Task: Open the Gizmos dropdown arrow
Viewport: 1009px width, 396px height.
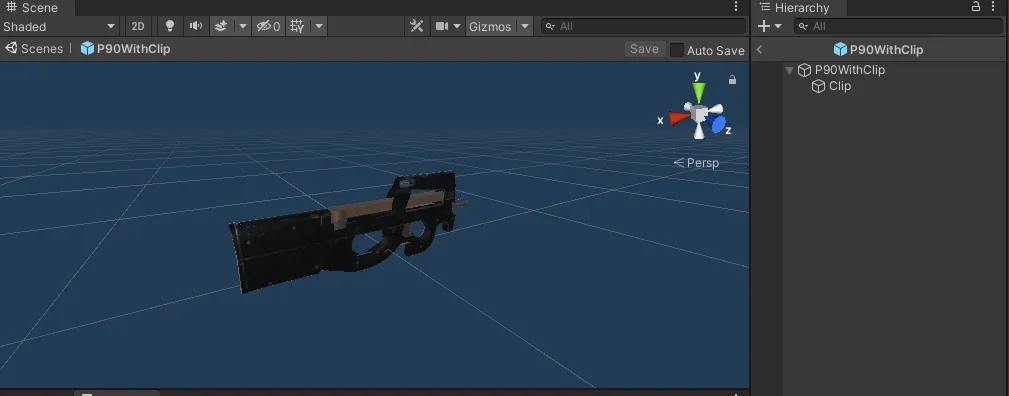Action: click(525, 26)
